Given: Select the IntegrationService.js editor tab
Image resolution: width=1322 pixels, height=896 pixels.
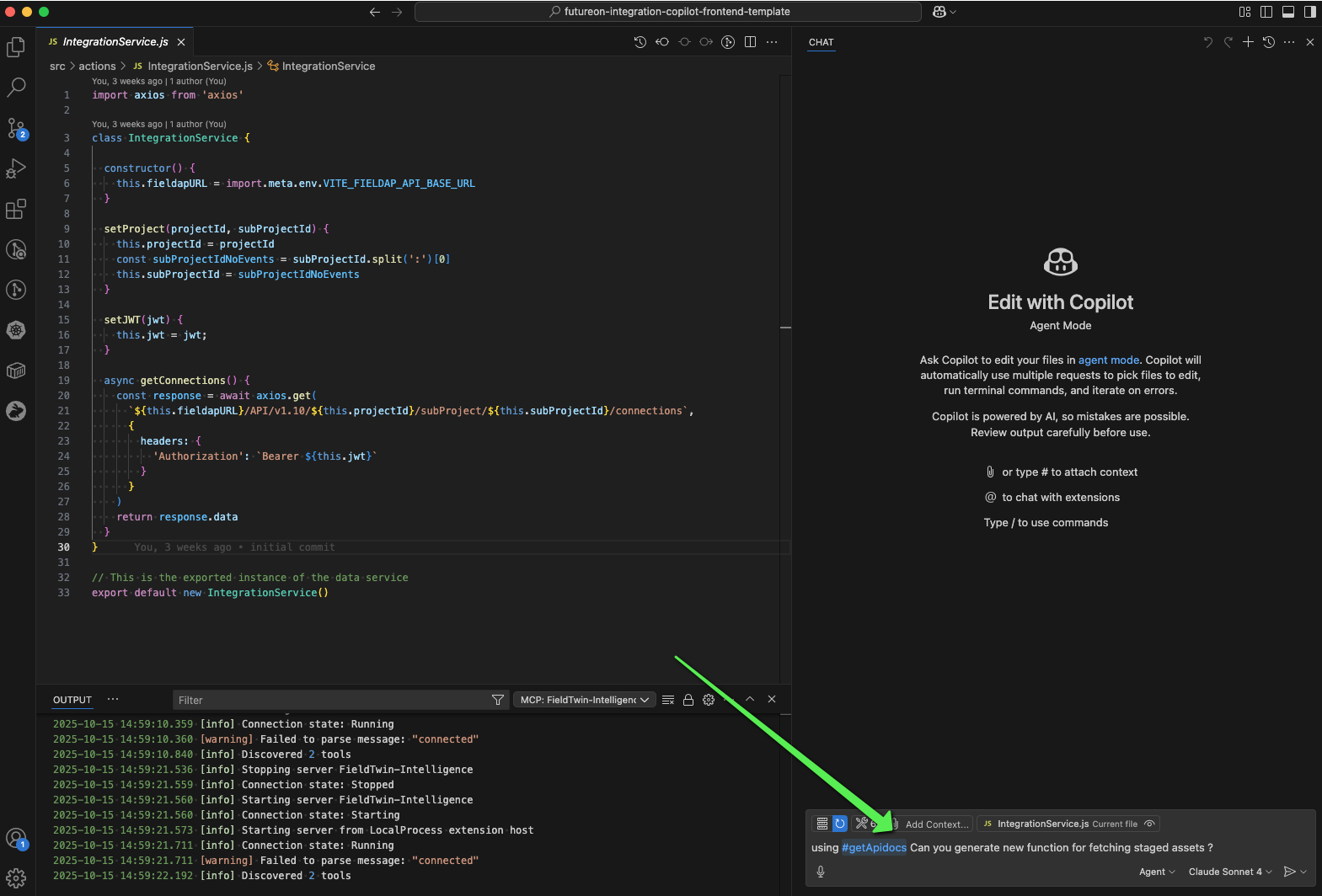Looking at the screenshot, I should (x=115, y=42).
